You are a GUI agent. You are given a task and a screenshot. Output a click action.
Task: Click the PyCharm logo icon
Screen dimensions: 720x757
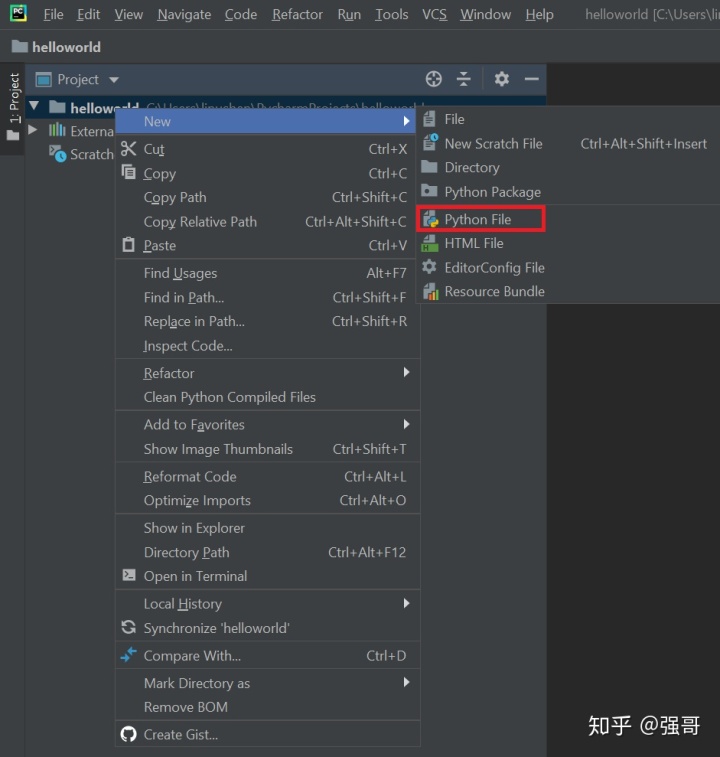(18, 13)
